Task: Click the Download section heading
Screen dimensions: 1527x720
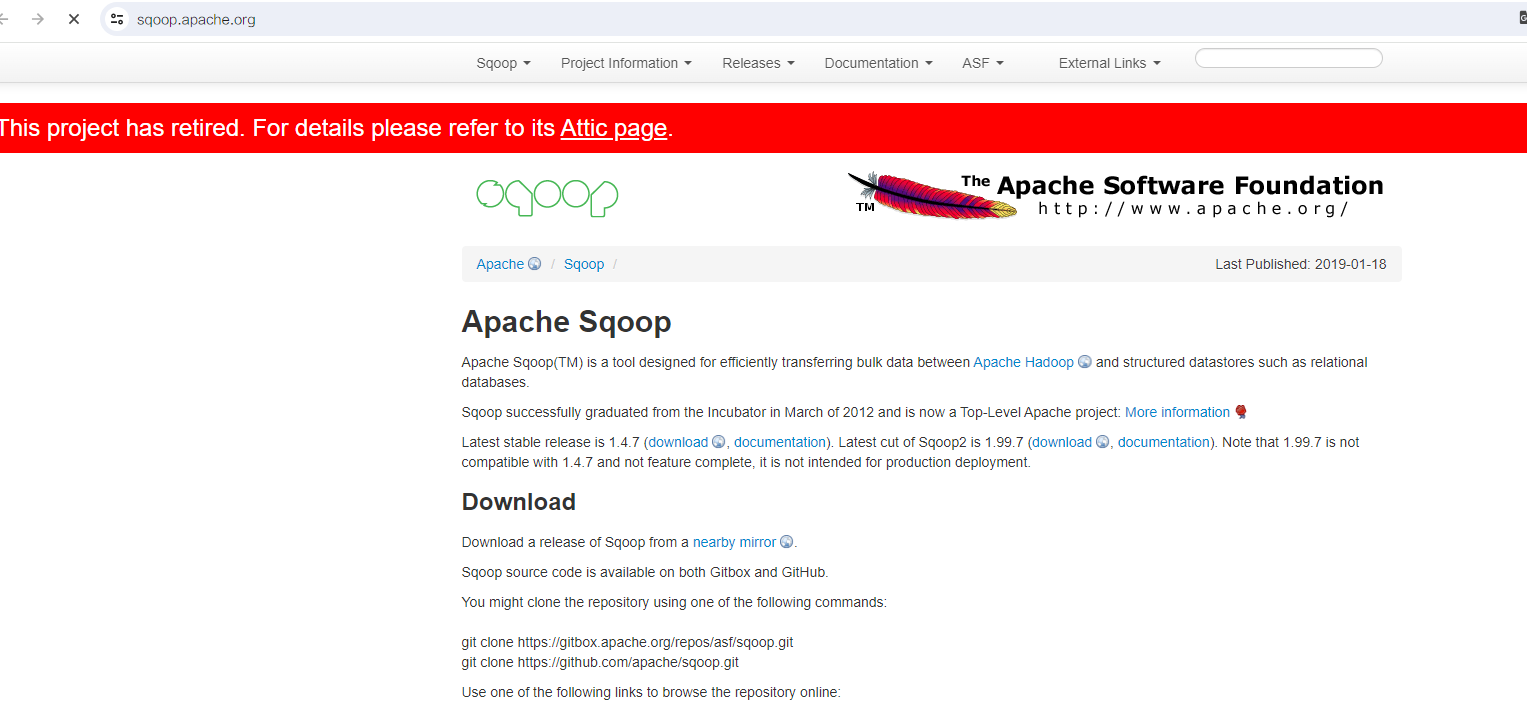Action: (518, 502)
